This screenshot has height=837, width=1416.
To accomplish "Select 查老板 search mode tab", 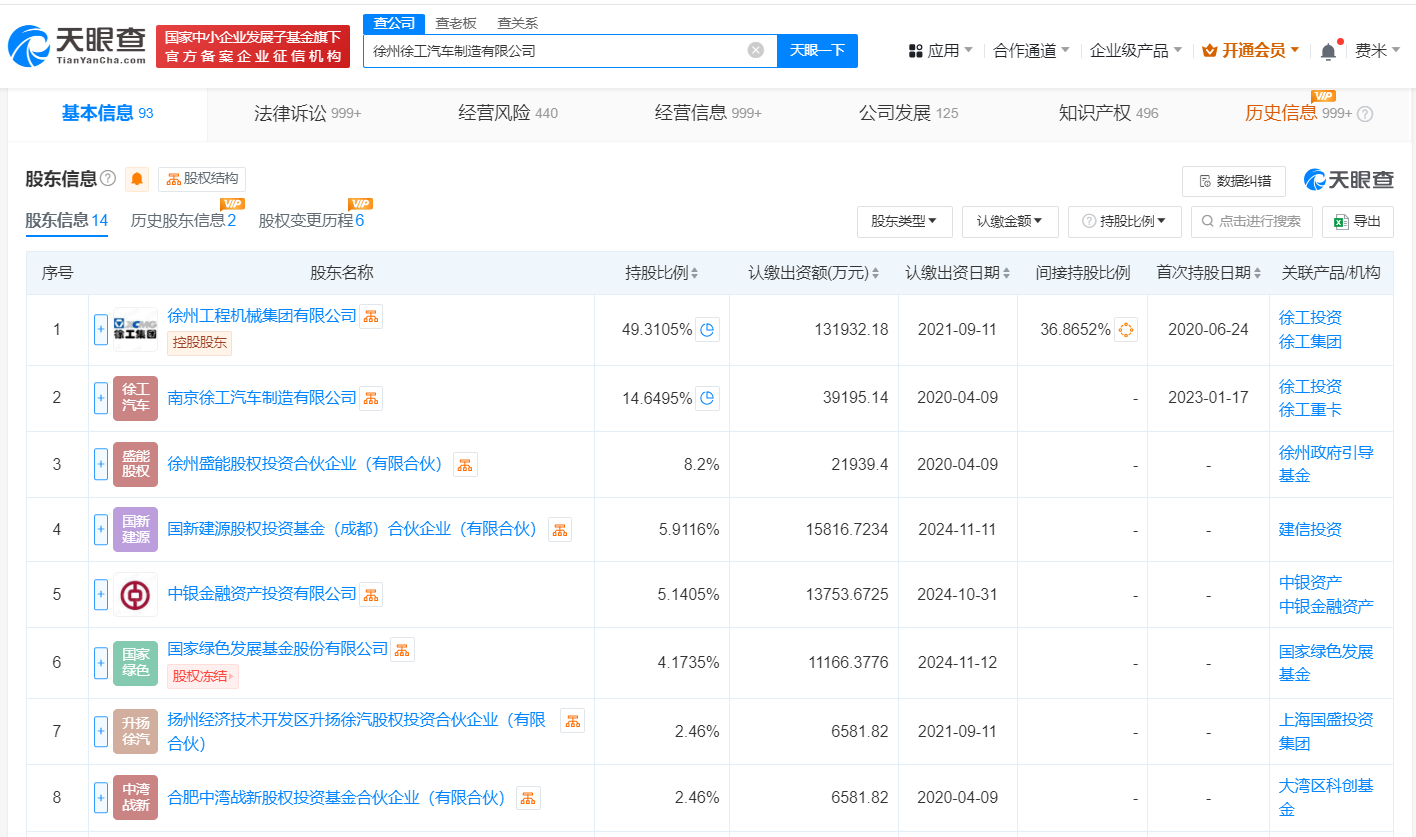I will (456, 23).
